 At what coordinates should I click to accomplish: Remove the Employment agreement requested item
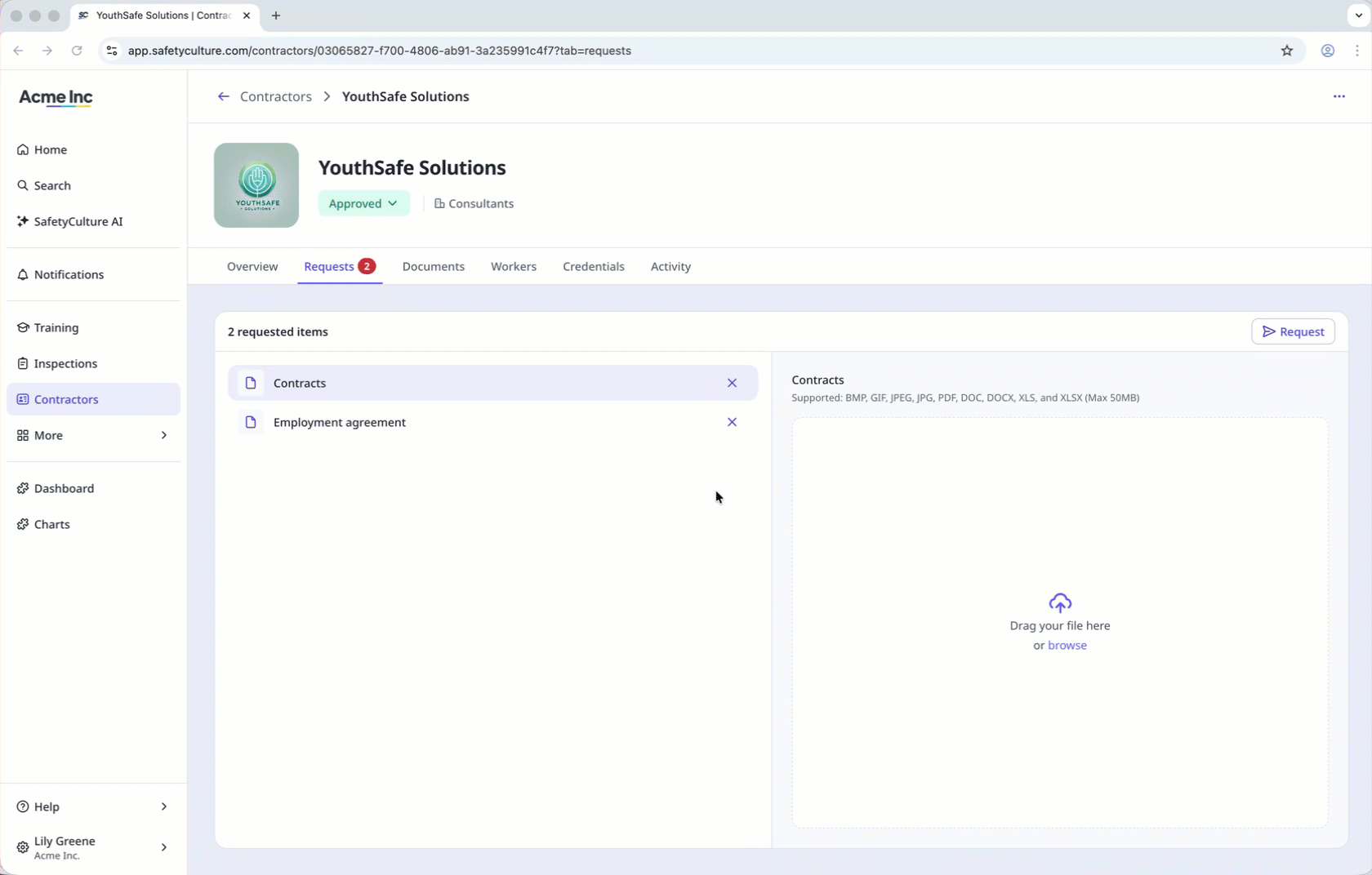pos(732,423)
